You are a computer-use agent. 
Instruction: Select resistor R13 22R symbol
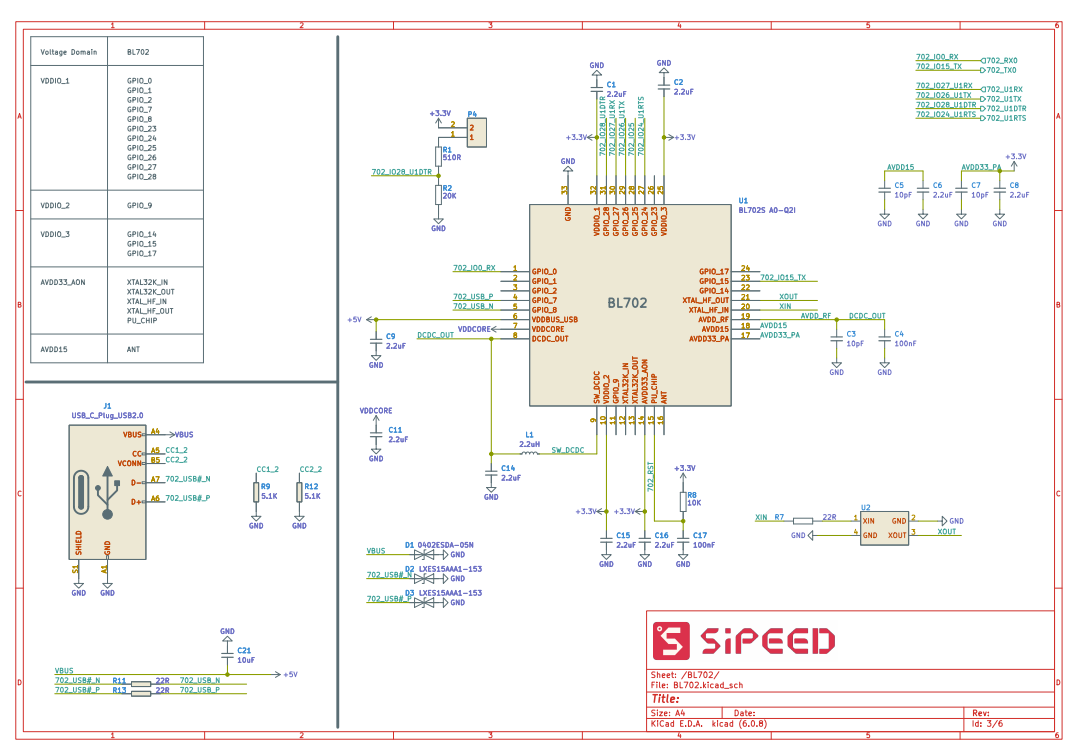(x=141, y=693)
